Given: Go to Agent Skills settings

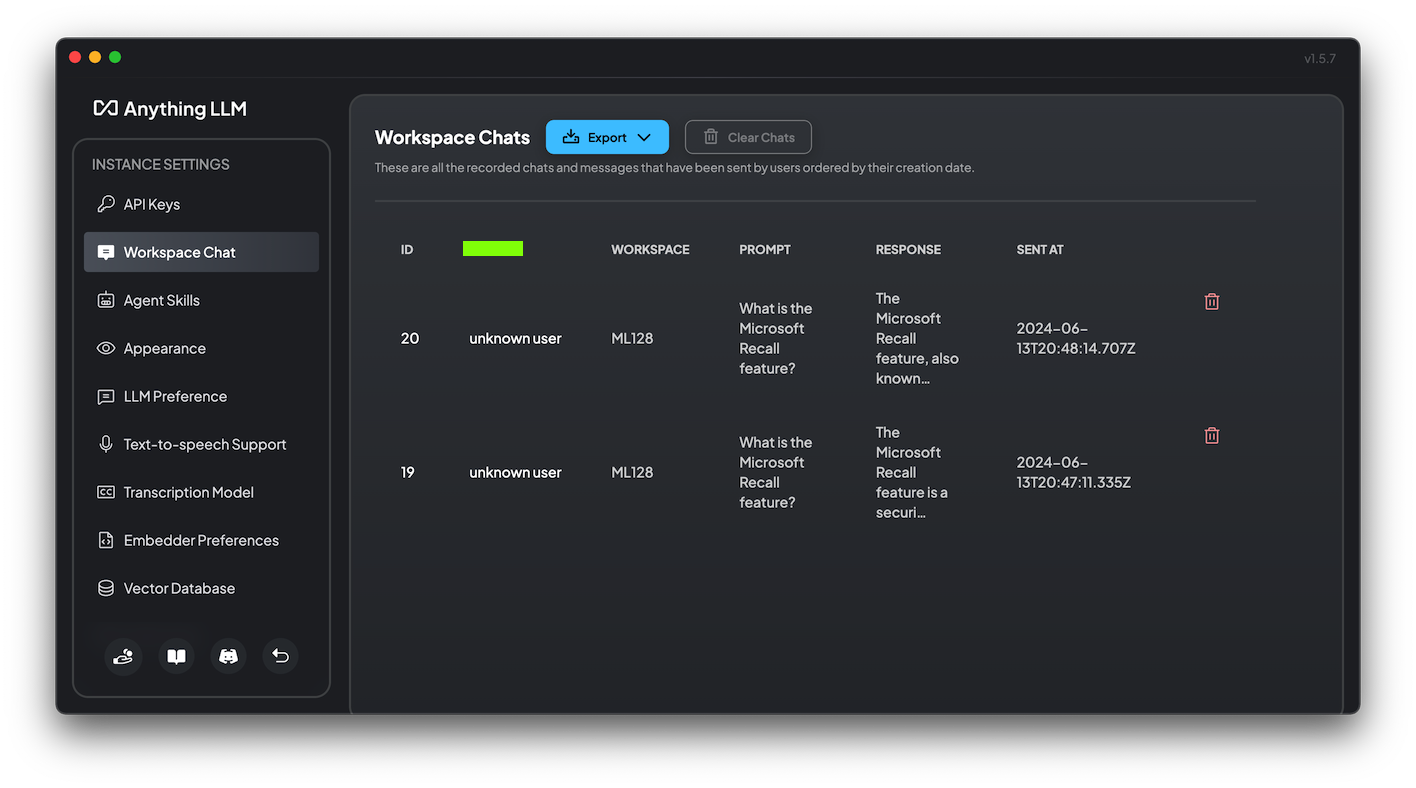Looking at the screenshot, I should [162, 300].
